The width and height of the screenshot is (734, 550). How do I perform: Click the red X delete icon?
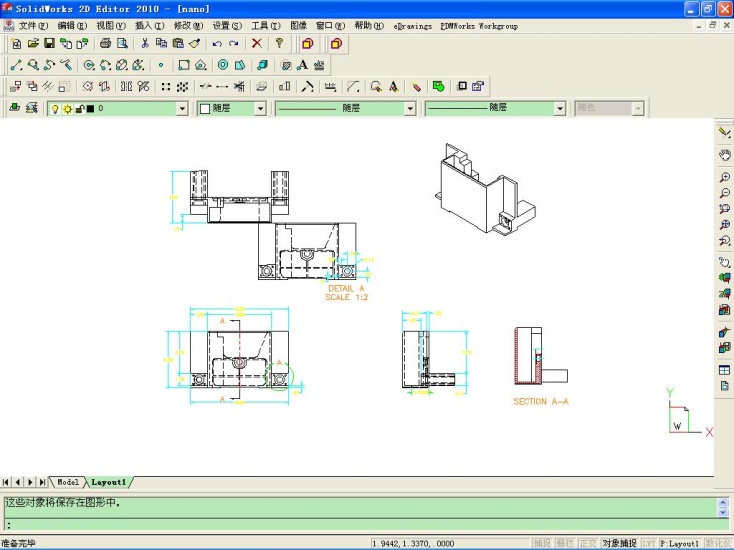click(257, 44)
